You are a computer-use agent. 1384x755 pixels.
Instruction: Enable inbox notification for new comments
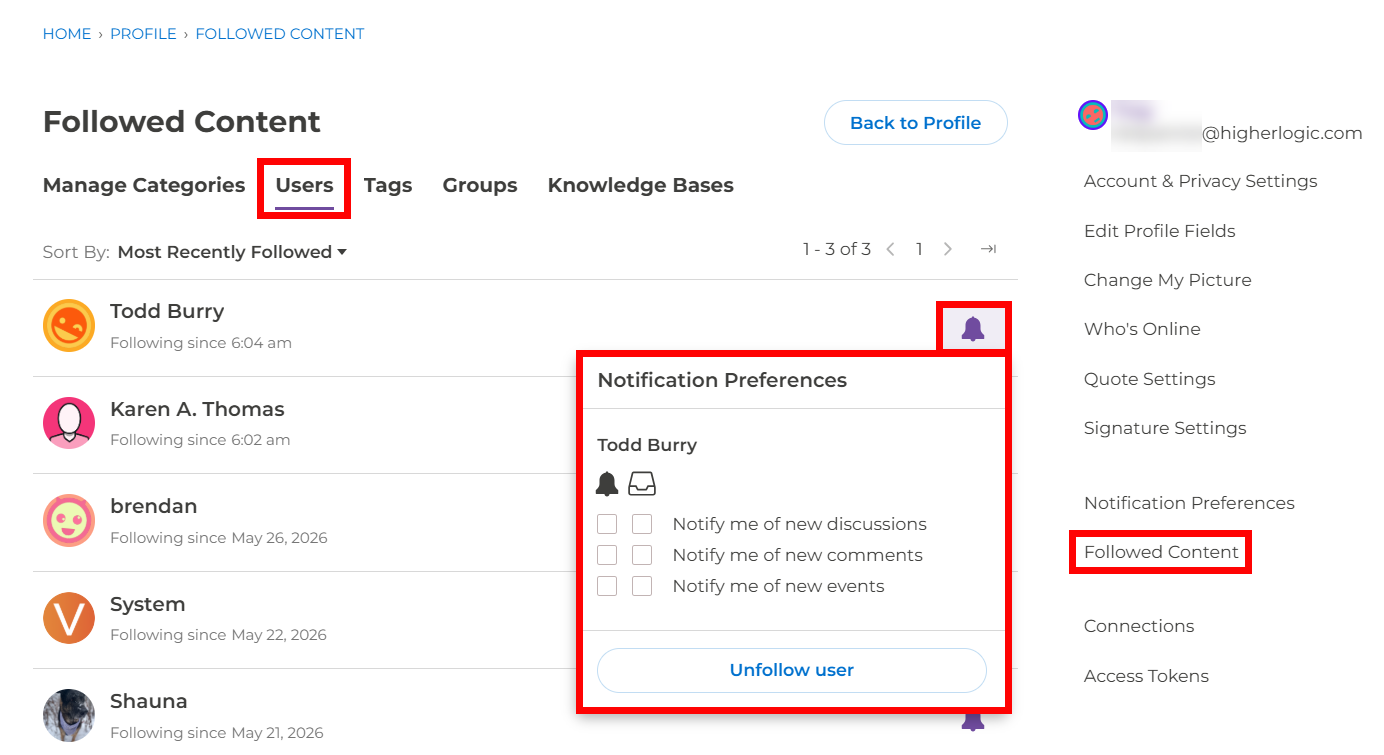click(642, 555)
